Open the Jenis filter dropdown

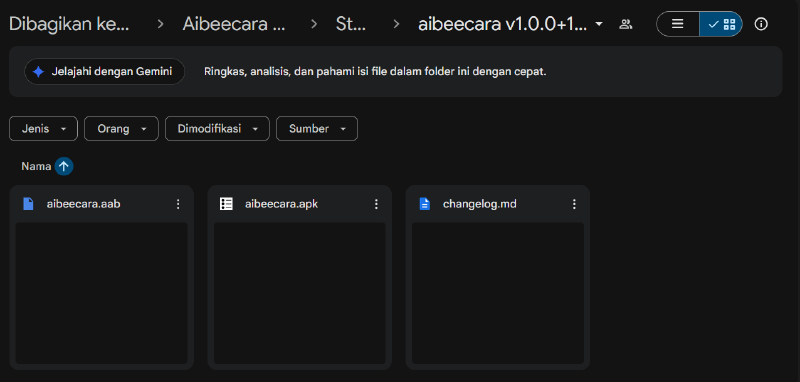(43, 129)
